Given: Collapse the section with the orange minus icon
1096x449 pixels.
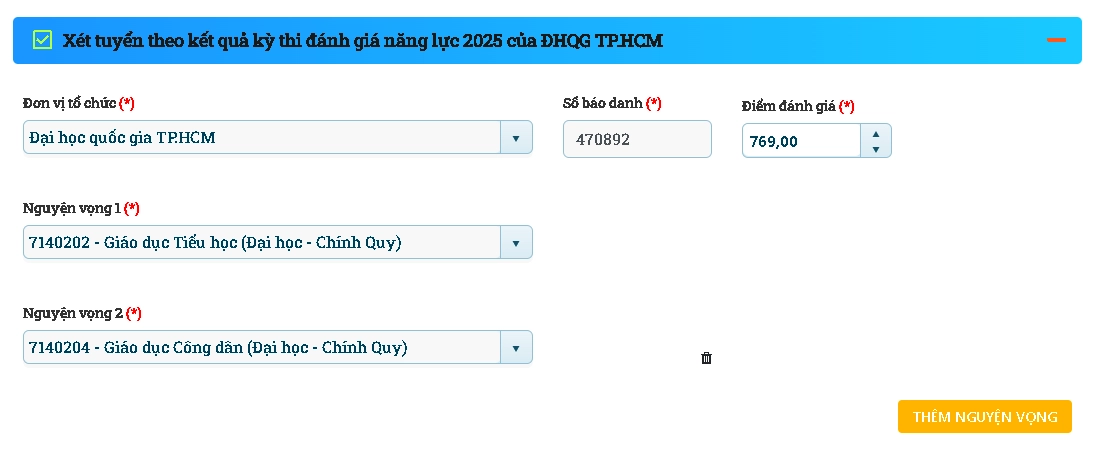Looking at the screenshot, I should click(x=1056, y=40).
